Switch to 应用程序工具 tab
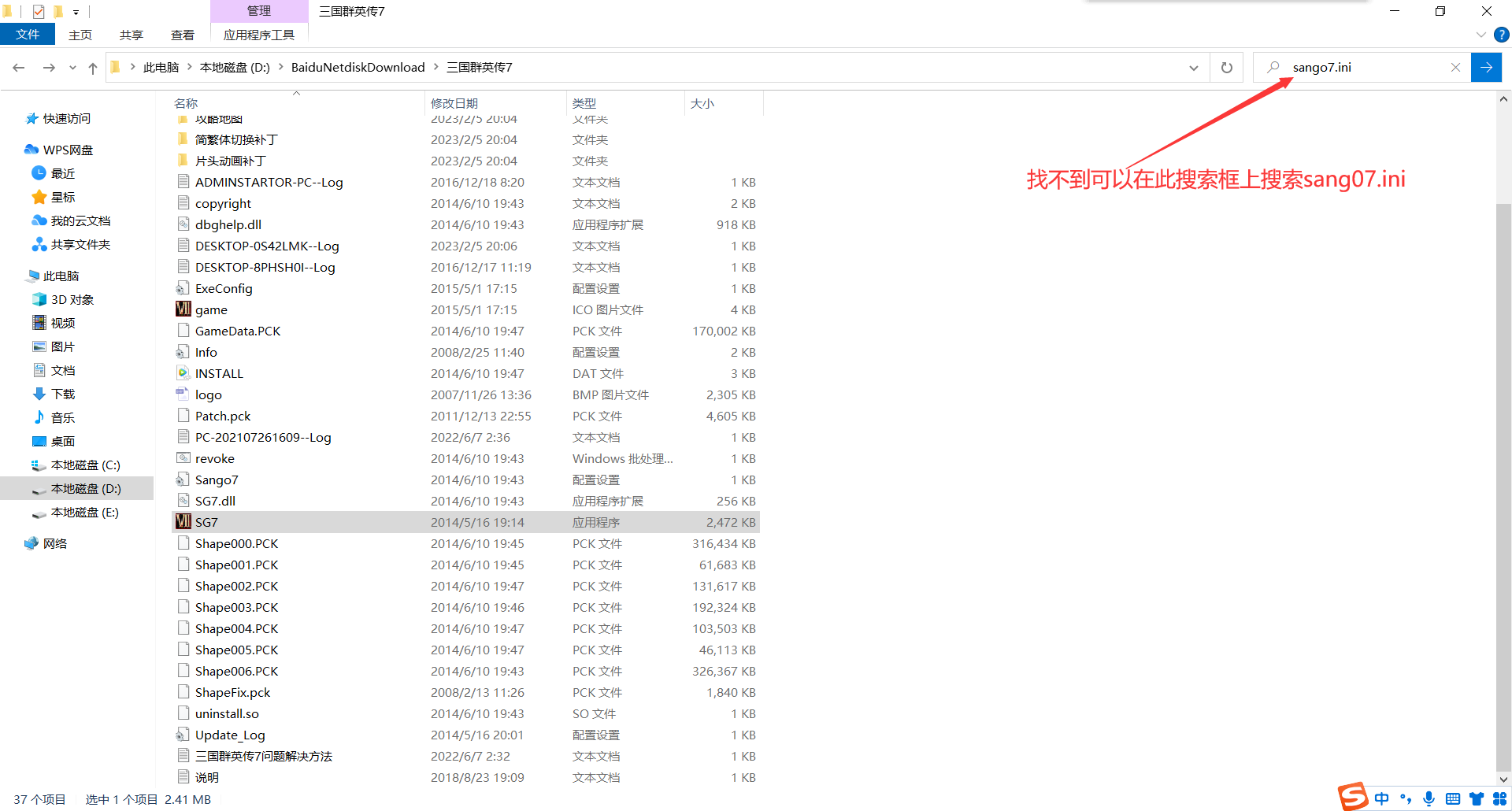 coord(259,35)
